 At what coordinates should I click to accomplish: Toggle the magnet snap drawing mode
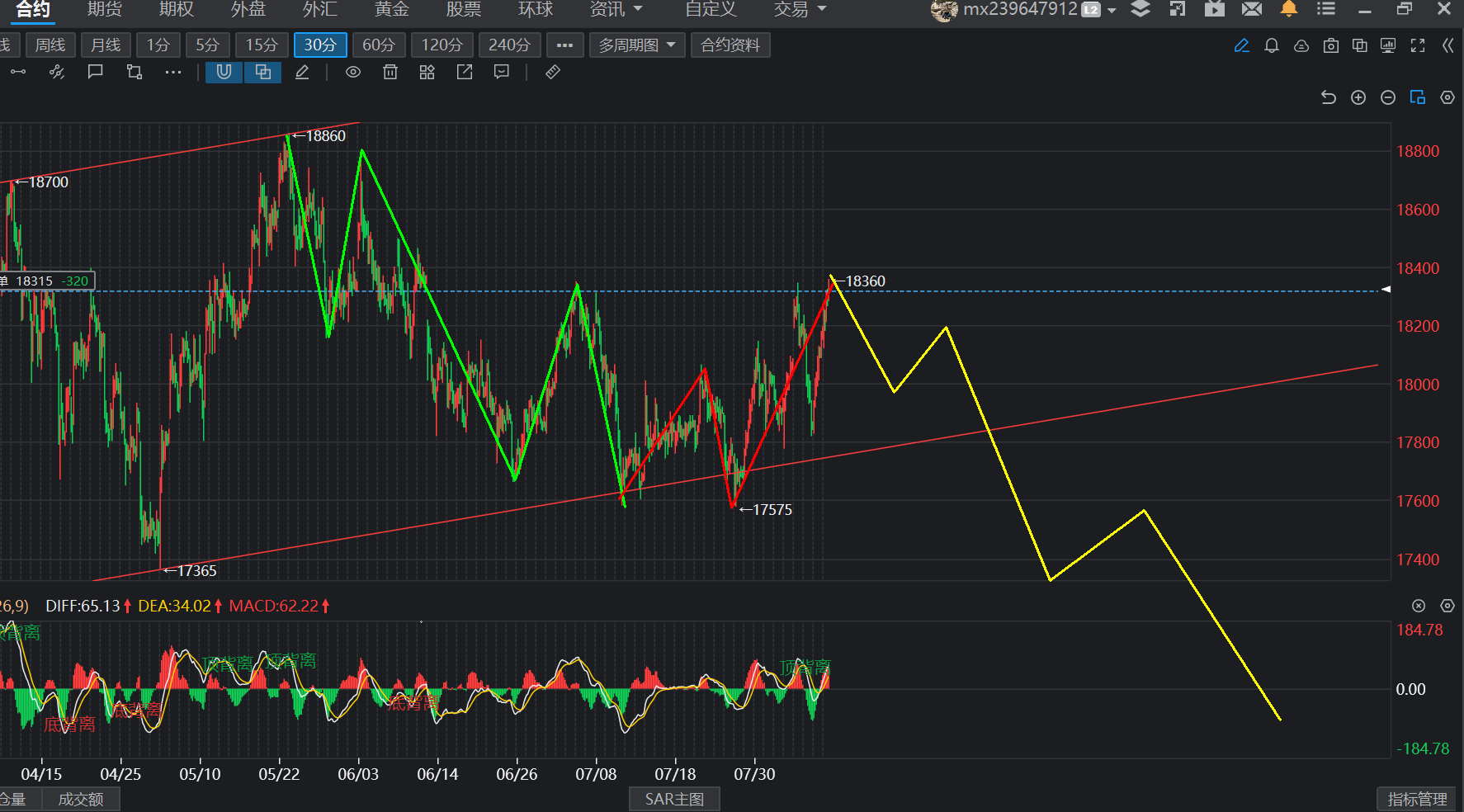(x=224, y=73)
